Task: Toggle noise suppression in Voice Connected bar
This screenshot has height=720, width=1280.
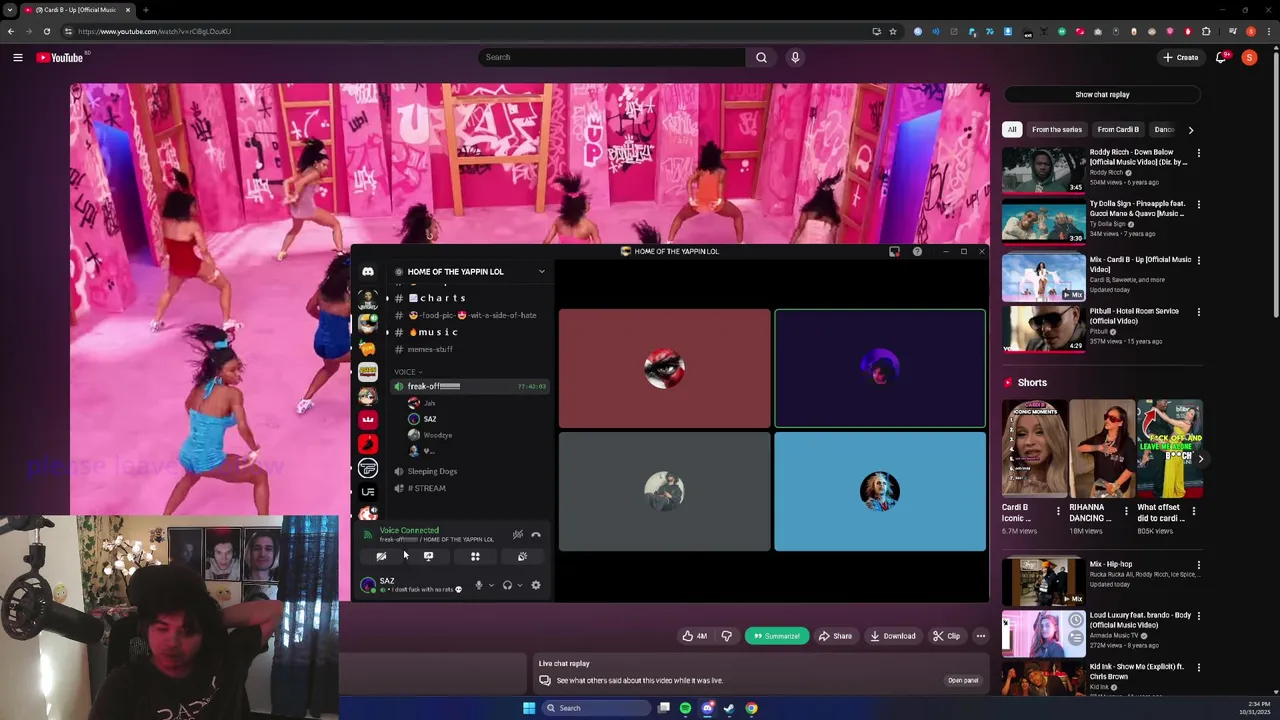Action: coord(517,535)
